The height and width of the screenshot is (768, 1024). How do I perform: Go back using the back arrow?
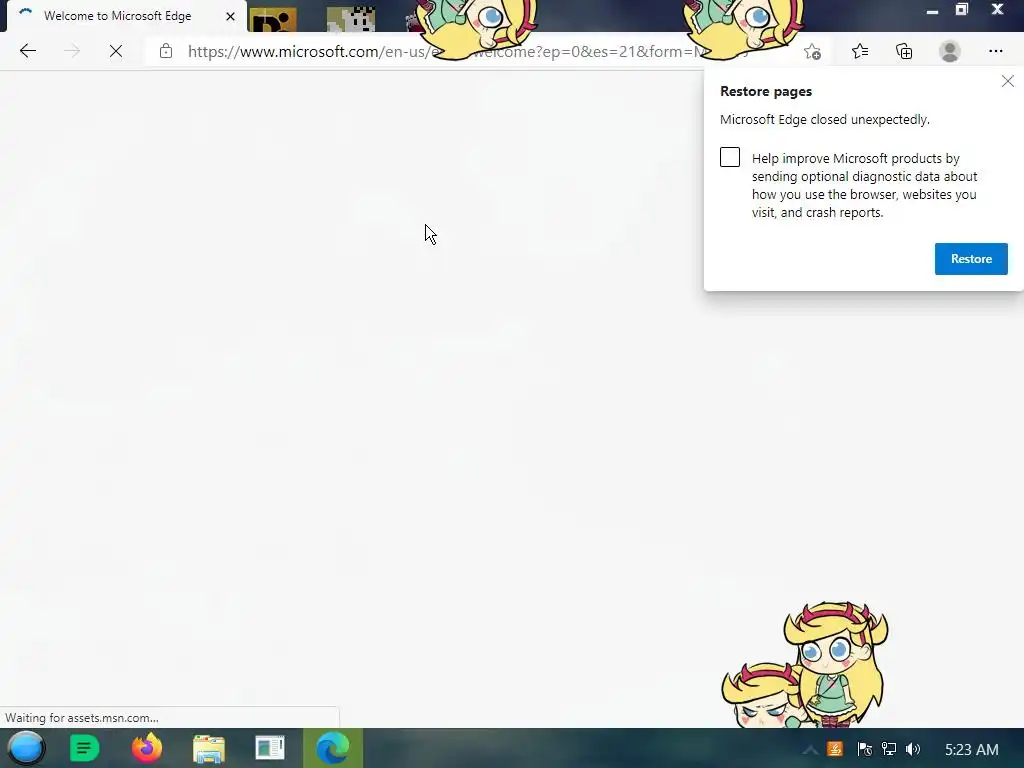pos(27,51)
